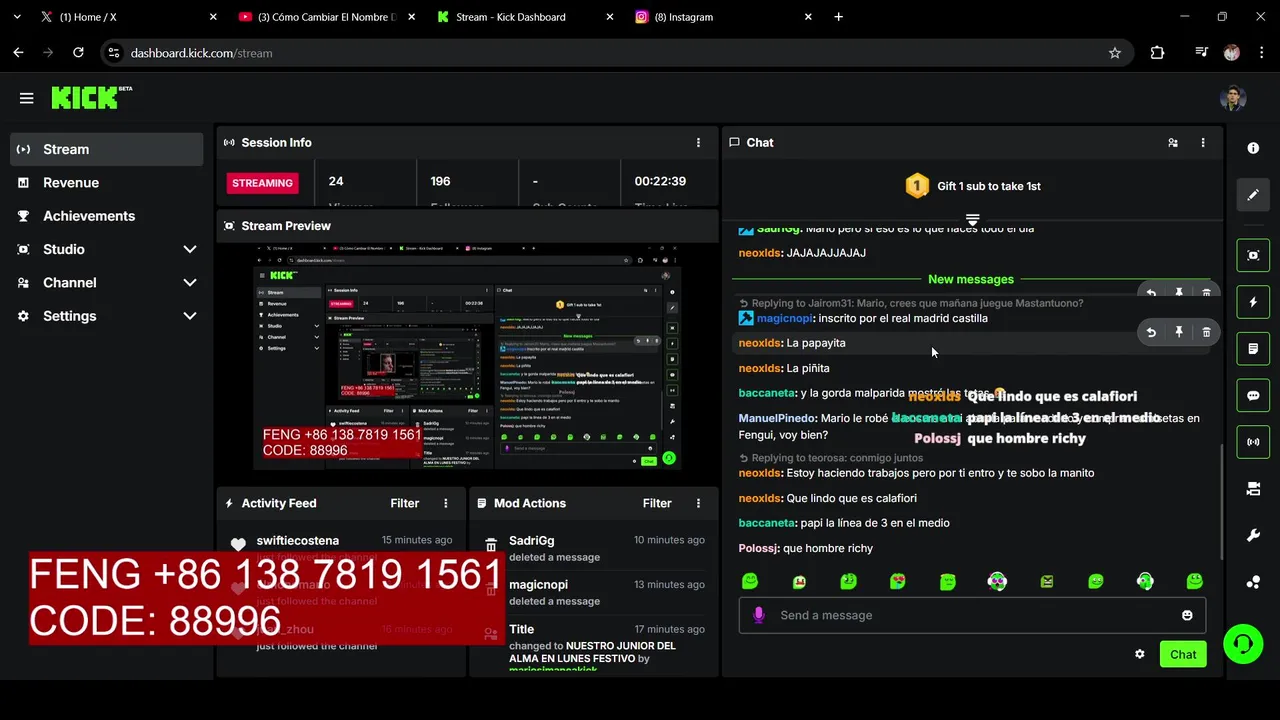The image size is (1280, 720).
Task: Click username Polossj in chat
Action: coord(759,548)
